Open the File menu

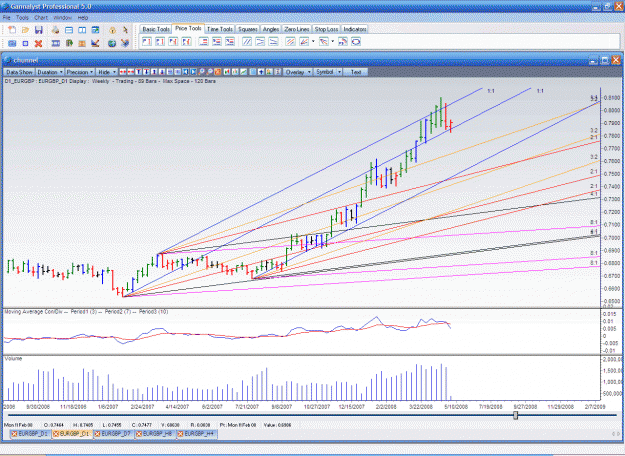[x=7, y=18]
